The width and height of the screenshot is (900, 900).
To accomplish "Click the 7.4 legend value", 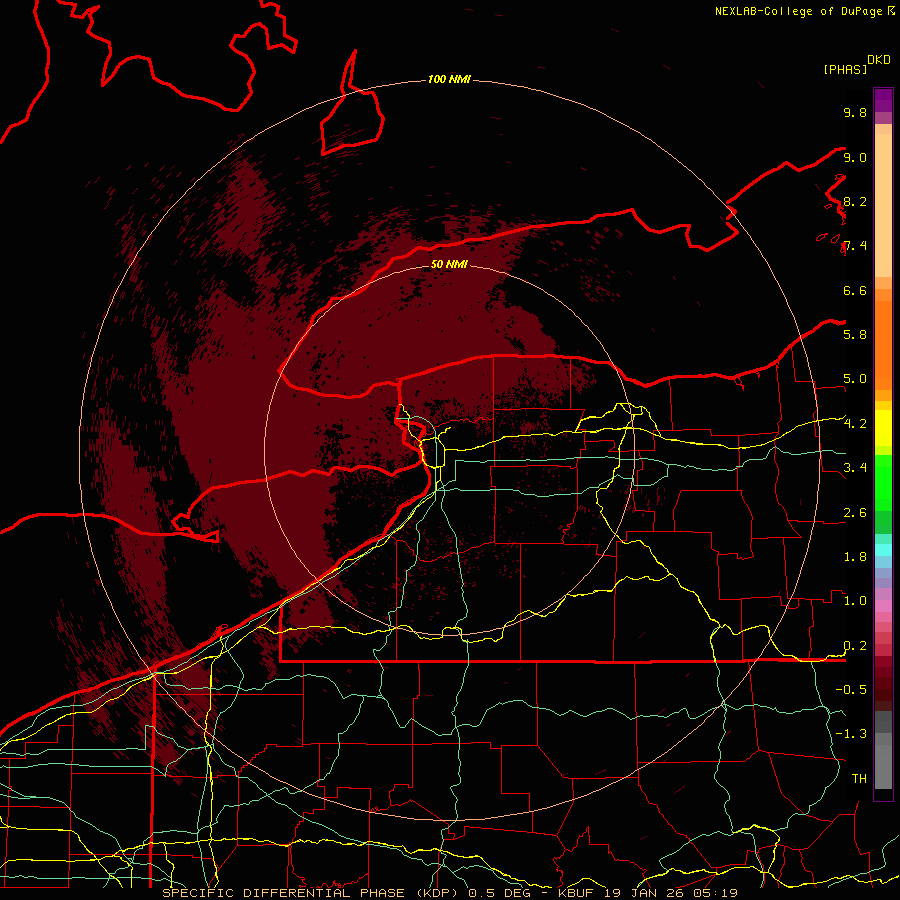I will pyautogui.click(x=855, y=246).
